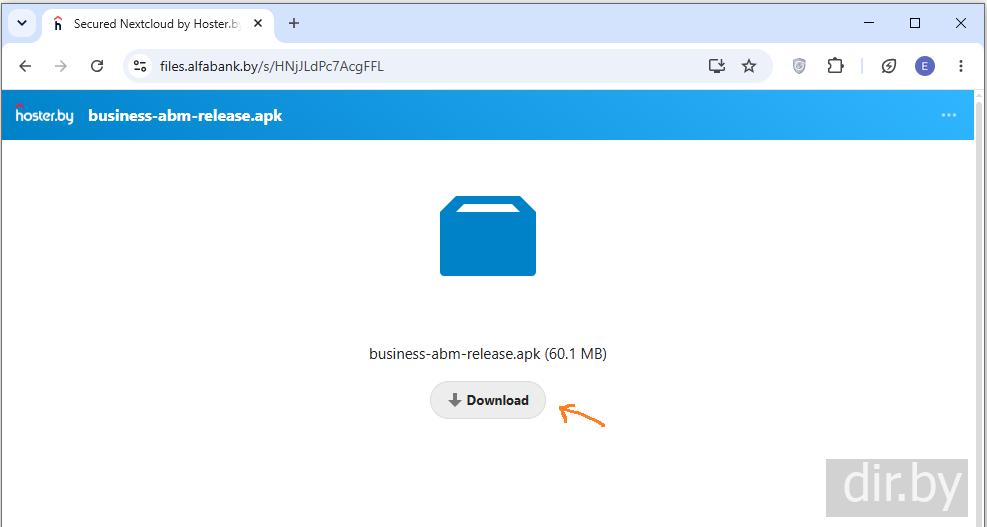The height and width of the screenshot is (527, 987).
Task: Select the Secured Nextcloud by Hoster.by tab
Action: tap(157, 24)
